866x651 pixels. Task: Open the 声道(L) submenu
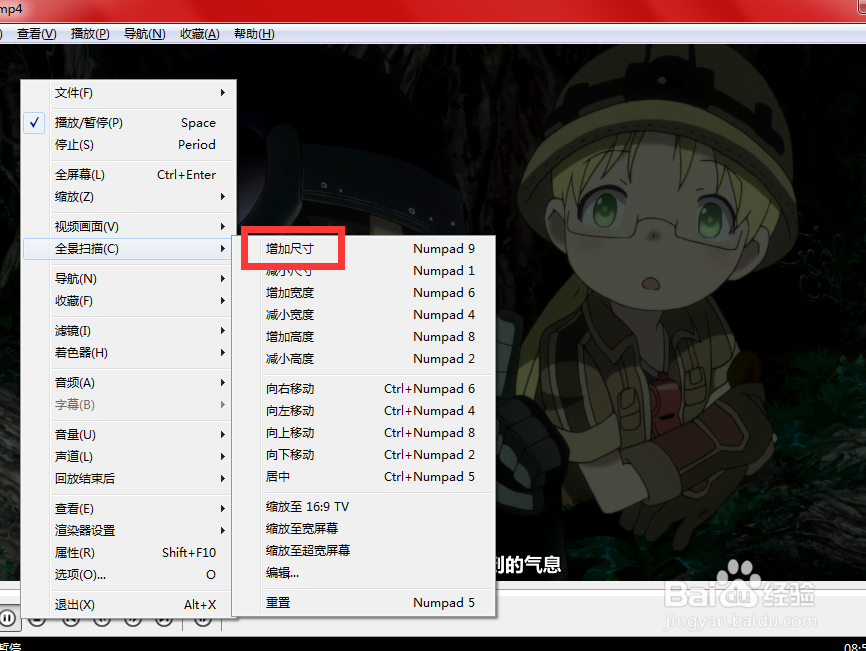129,456
